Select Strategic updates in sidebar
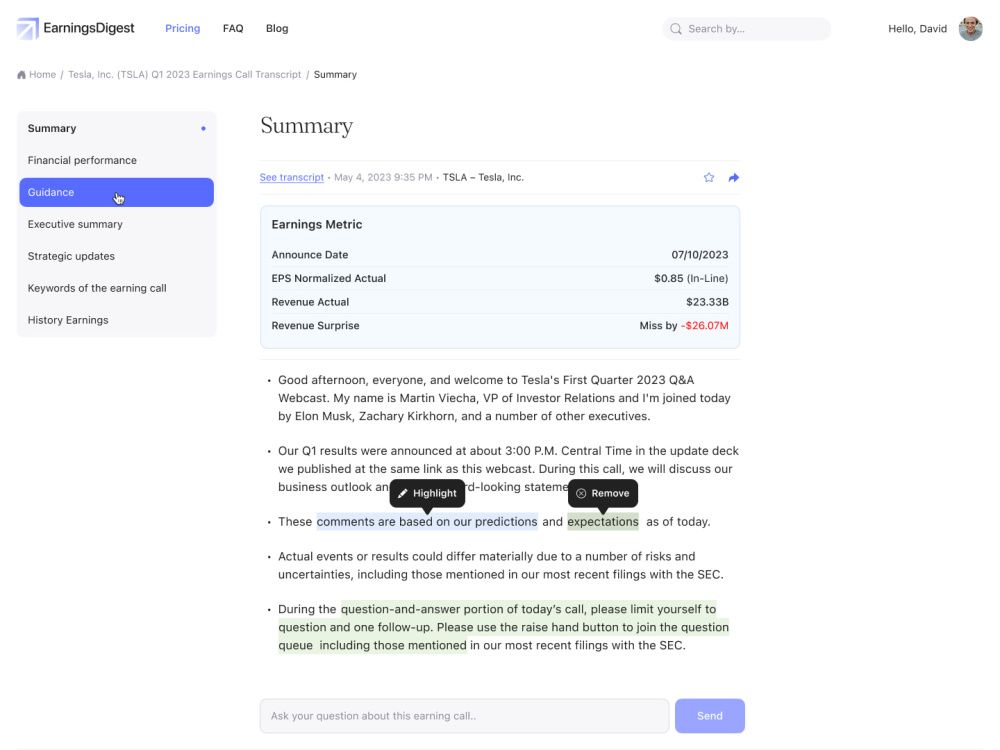The height and width of the screenshot is (750, 1000). click(117, 256)
